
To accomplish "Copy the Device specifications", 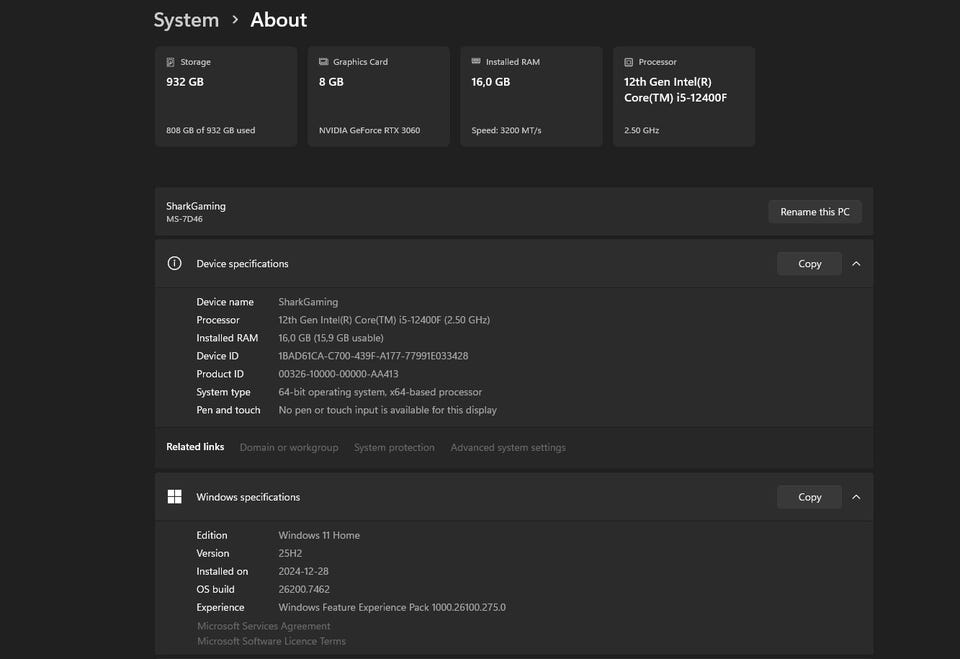I will (809, 264).
